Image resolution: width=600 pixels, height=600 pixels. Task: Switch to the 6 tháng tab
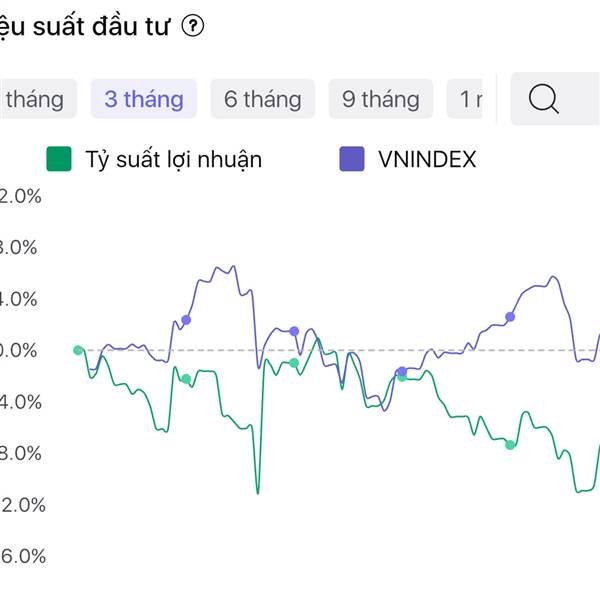pos(262,99)
